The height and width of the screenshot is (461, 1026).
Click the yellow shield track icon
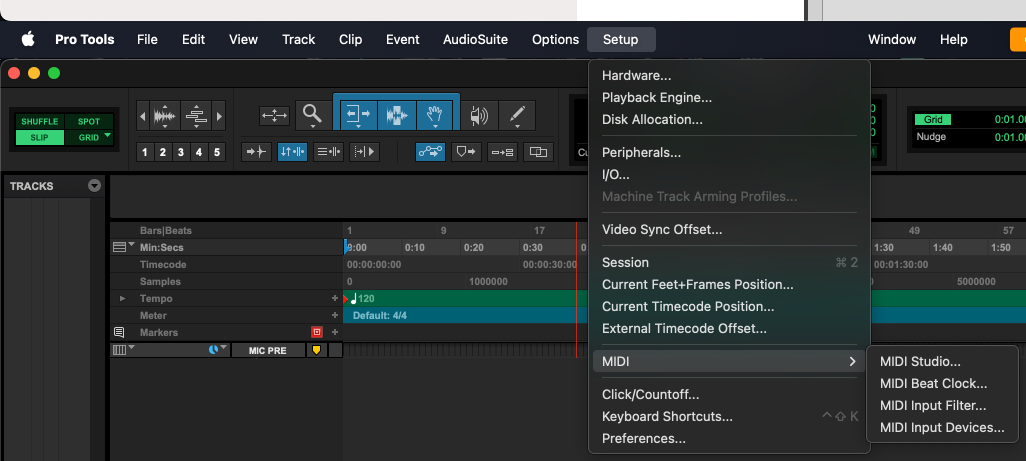[x=317, y=350]
